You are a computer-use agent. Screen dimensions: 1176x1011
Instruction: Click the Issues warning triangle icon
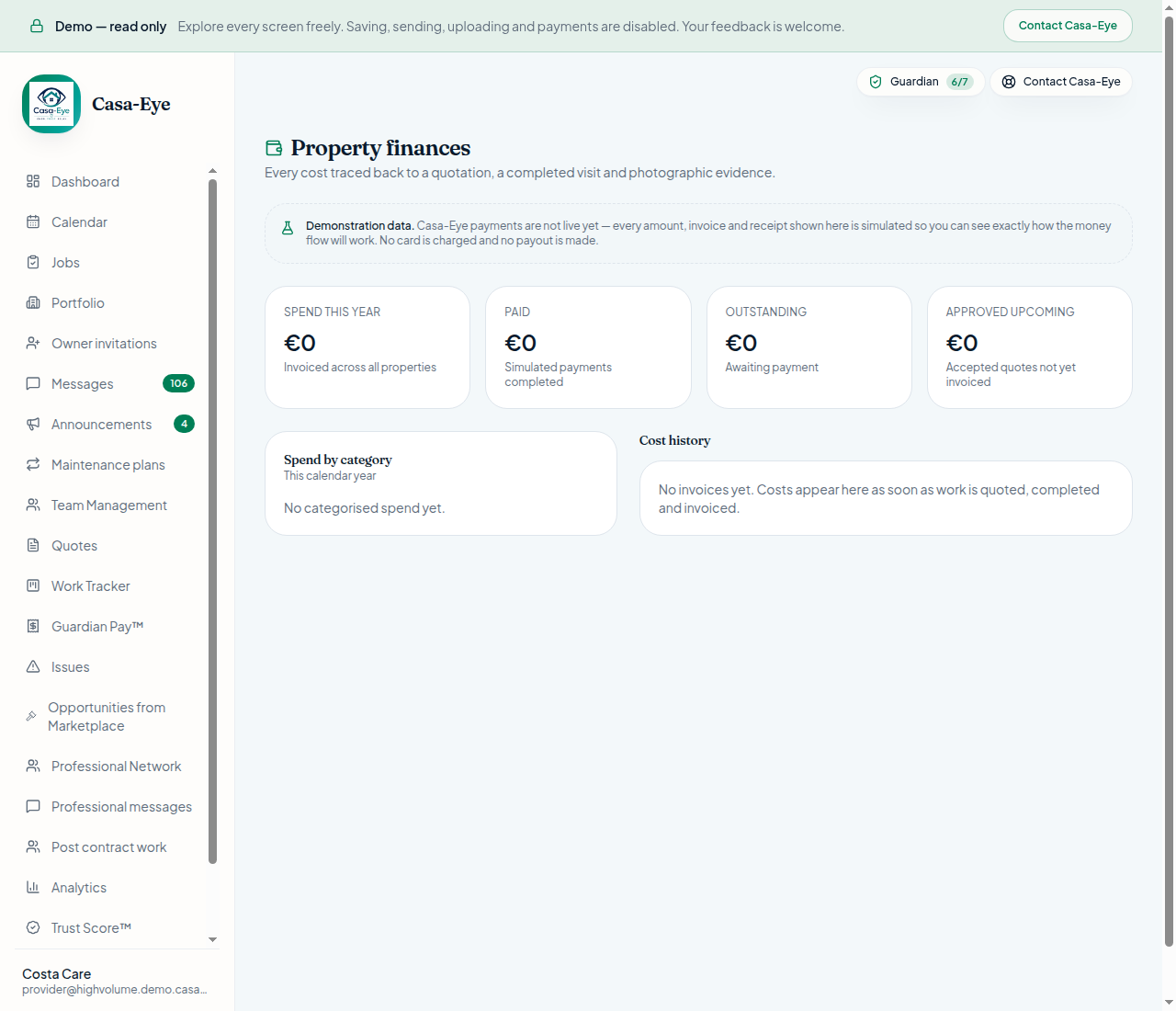[33, 666]
